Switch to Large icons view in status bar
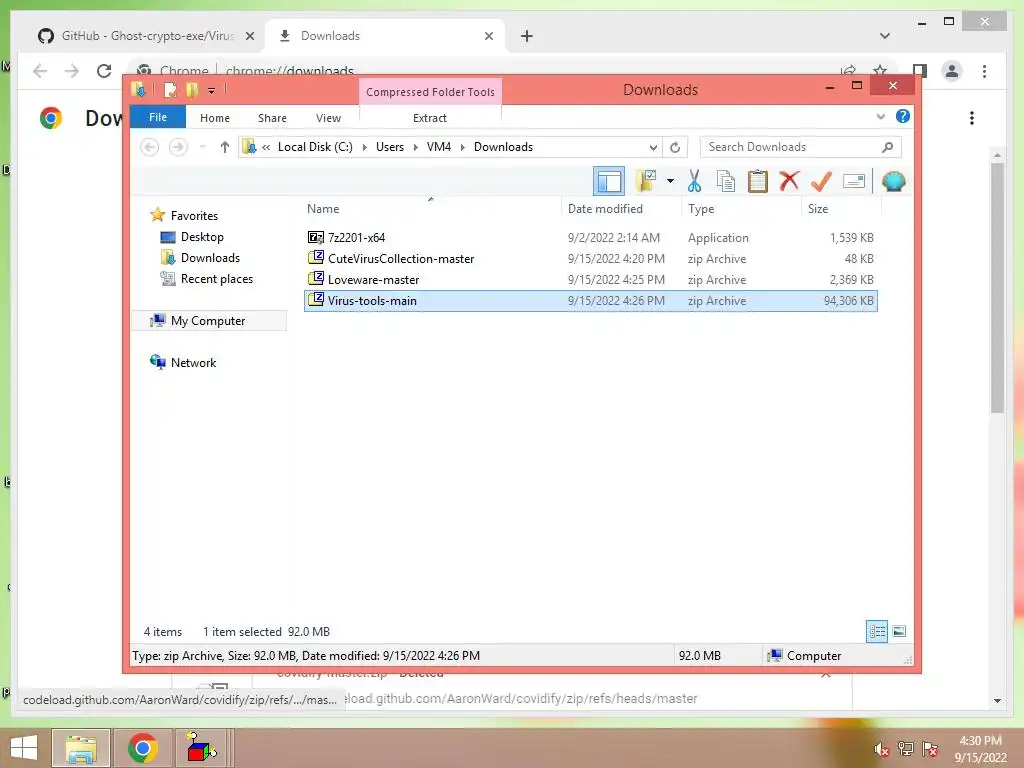Viewport: 1024px width, 768px height. pyautogui.click(x=899, y=631)
